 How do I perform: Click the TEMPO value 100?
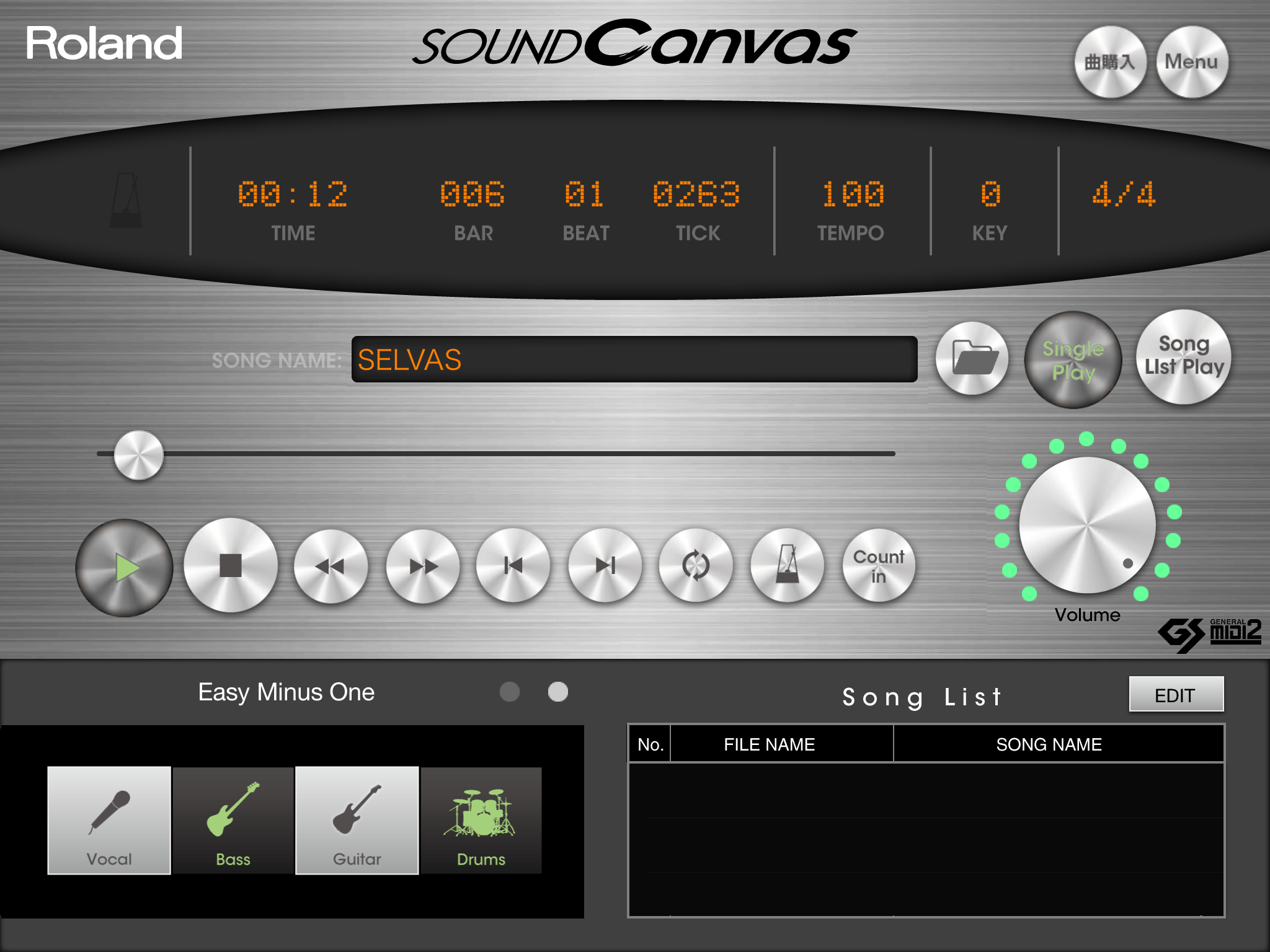pos(853,195)
